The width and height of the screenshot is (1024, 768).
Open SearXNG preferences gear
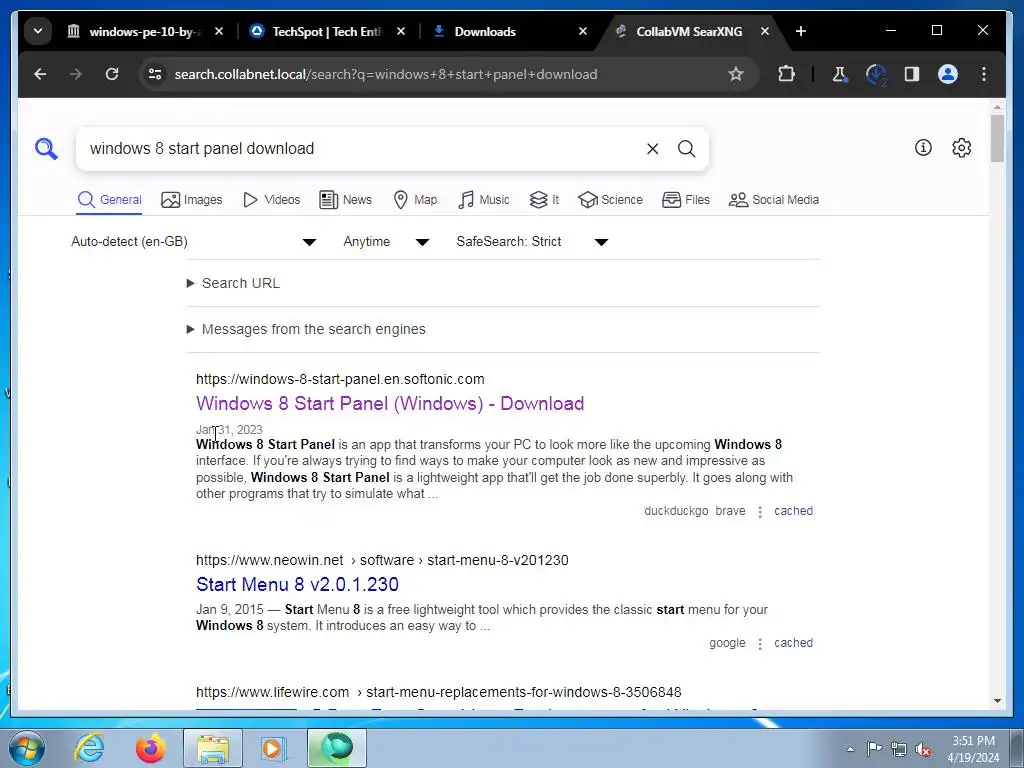[x=961, y=148]
